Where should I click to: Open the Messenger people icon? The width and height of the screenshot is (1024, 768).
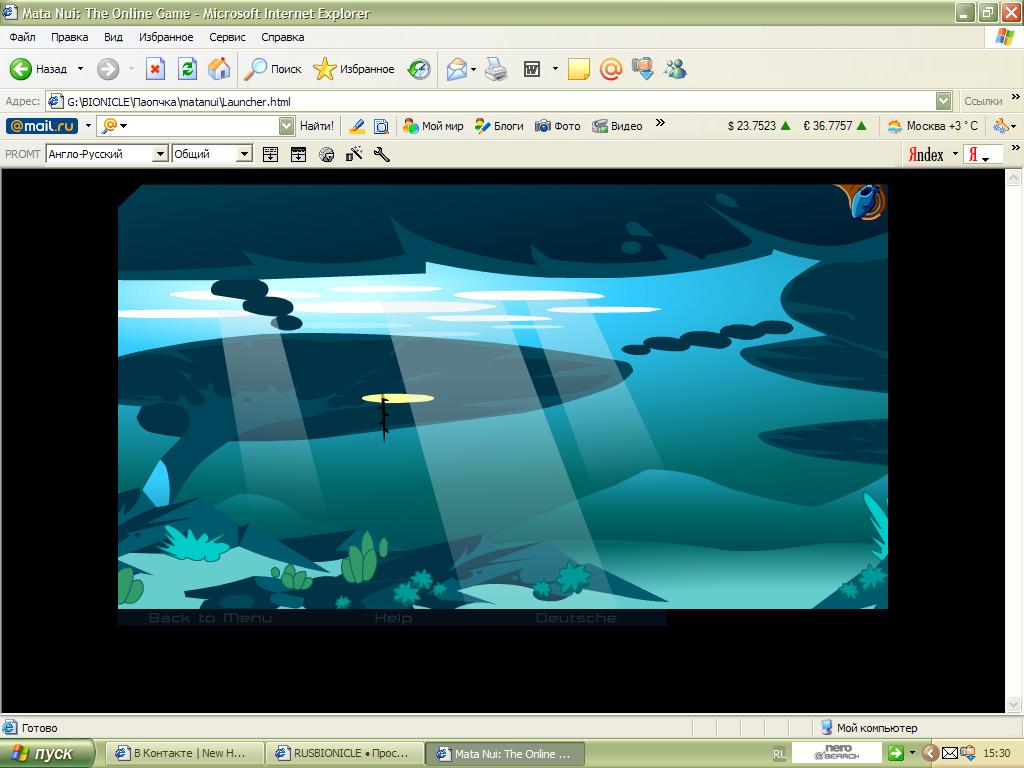click(x=675, y=69)
